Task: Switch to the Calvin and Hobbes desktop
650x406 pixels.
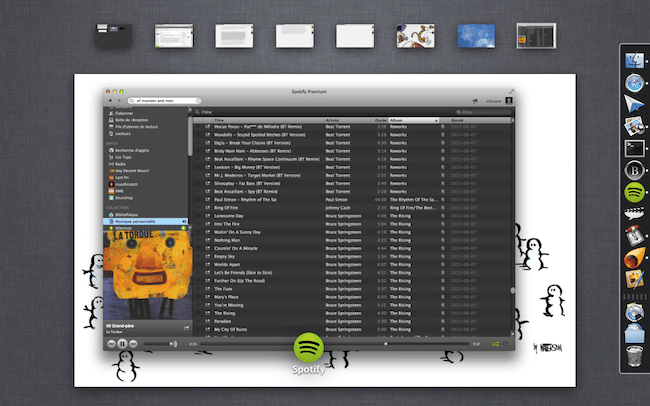Action: (416, 36)
